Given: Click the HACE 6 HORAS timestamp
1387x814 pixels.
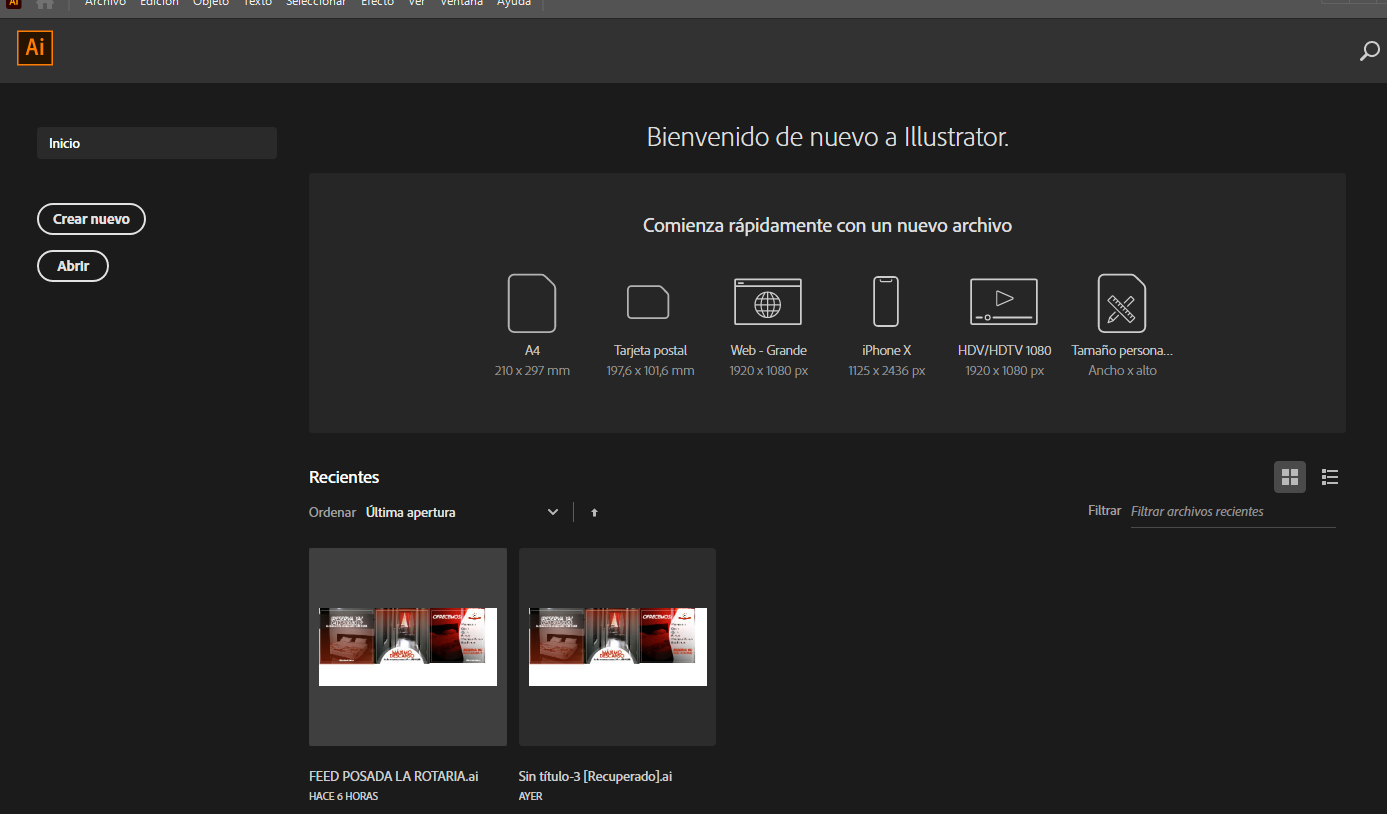Looking at the screenshot, I should pos(344,797).
